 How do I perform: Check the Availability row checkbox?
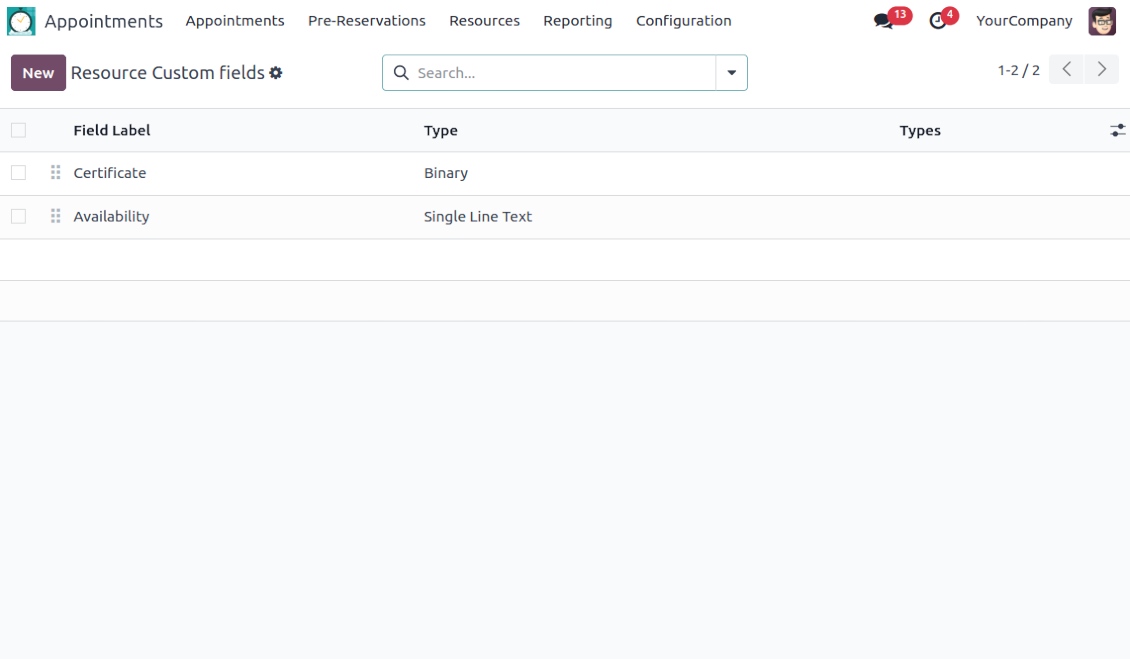tap(18, 216)
